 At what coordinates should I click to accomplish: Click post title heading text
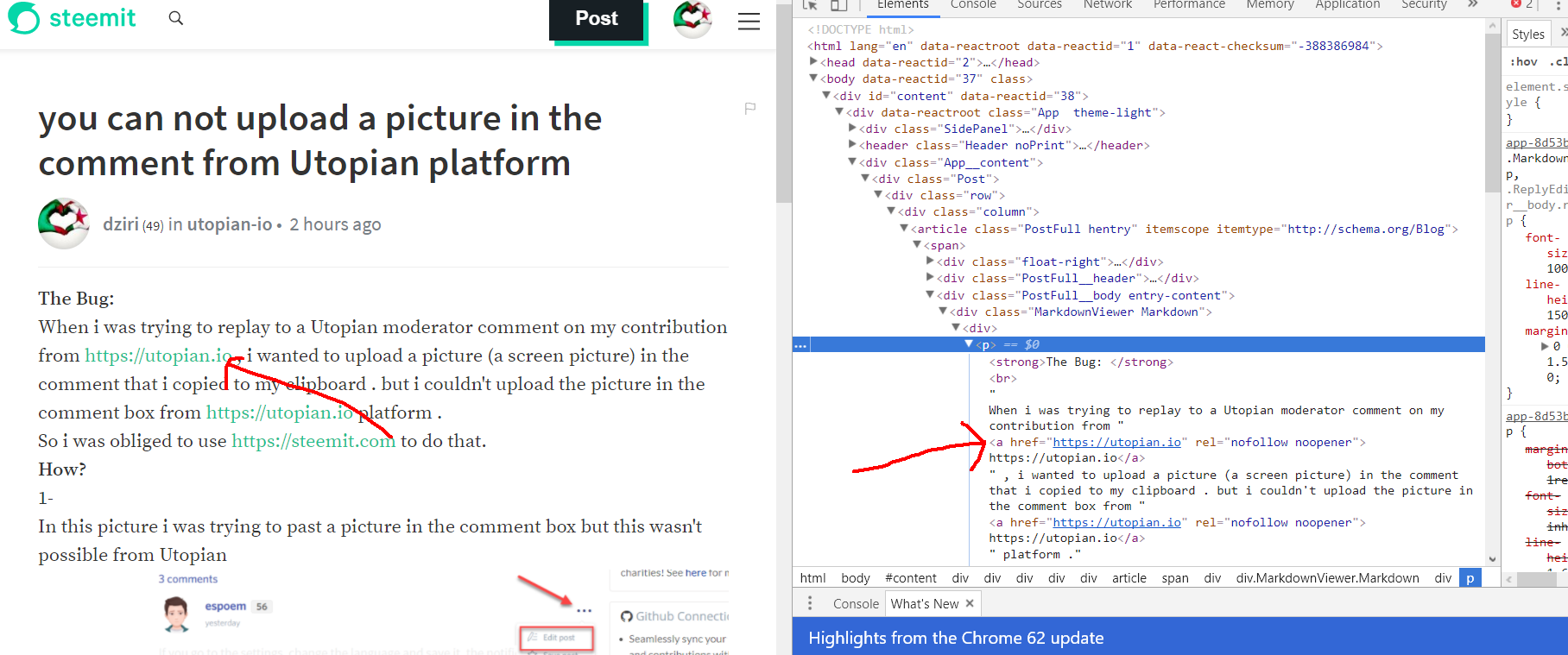[x=320, y=141]
